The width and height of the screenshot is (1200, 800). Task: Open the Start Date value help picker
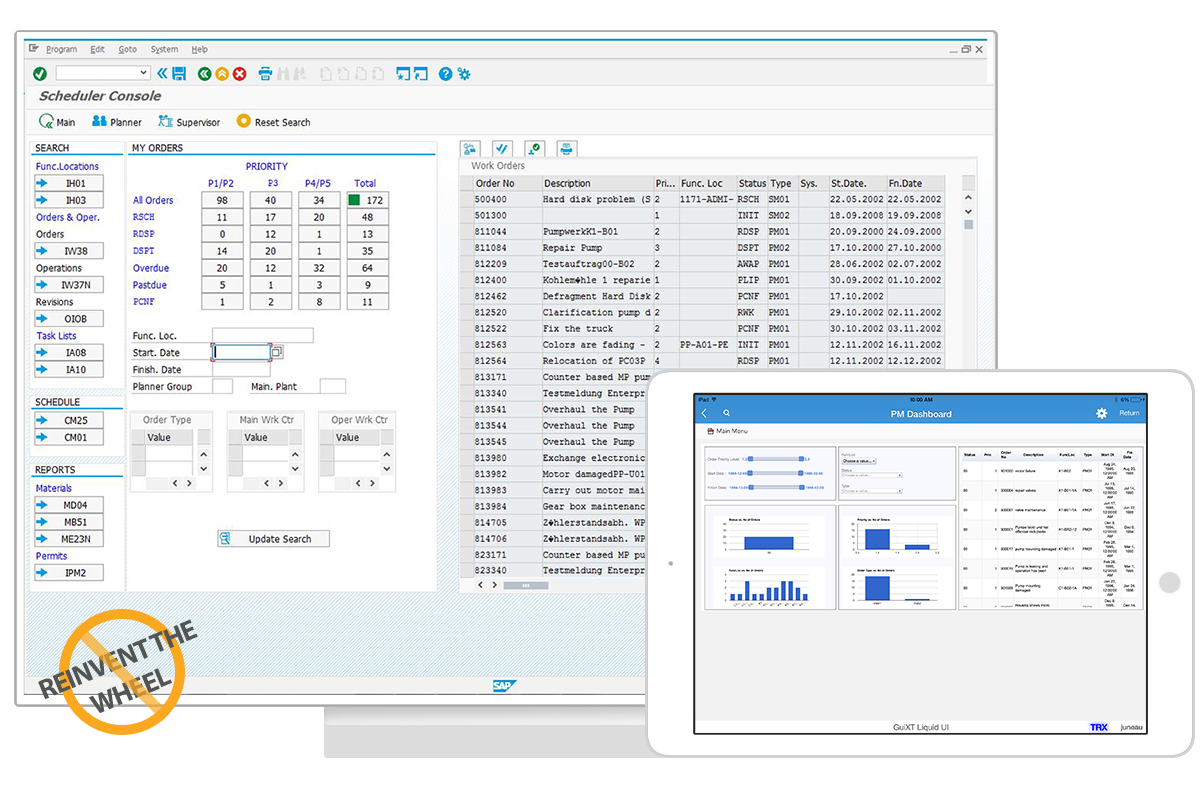click(277, 352)
